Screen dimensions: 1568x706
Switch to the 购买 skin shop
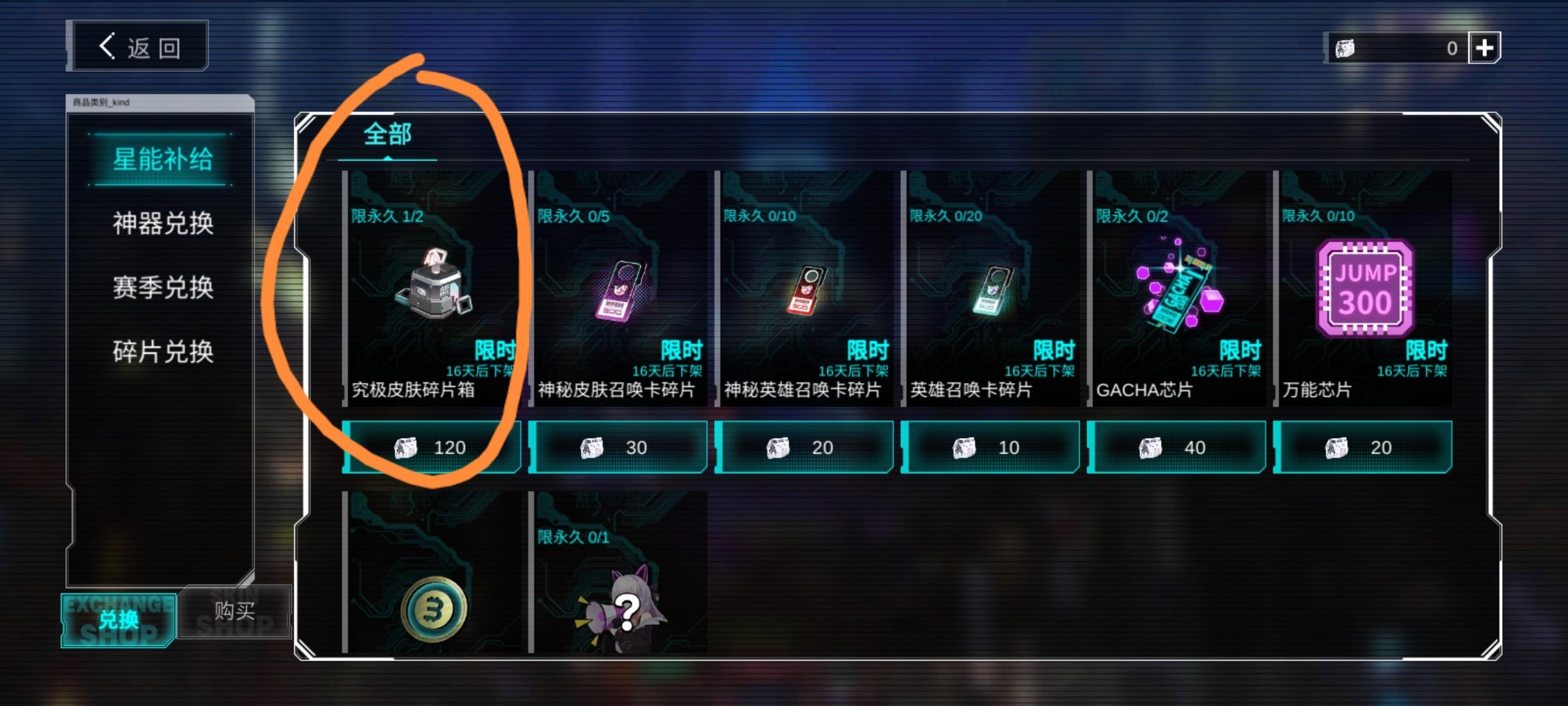tap(235, 612)
